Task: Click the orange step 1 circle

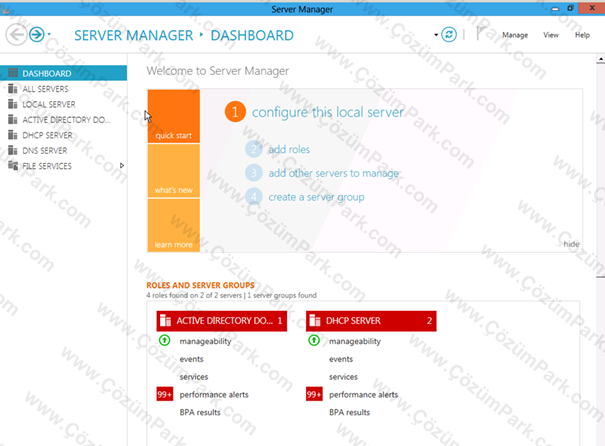Action: (235, 112)
